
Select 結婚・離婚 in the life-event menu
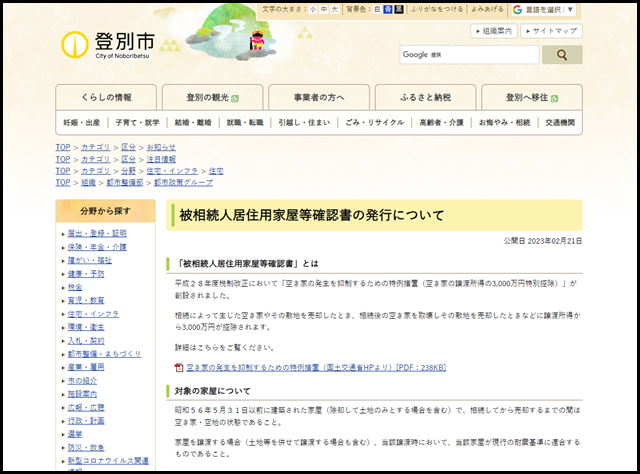tap(193, 122)
